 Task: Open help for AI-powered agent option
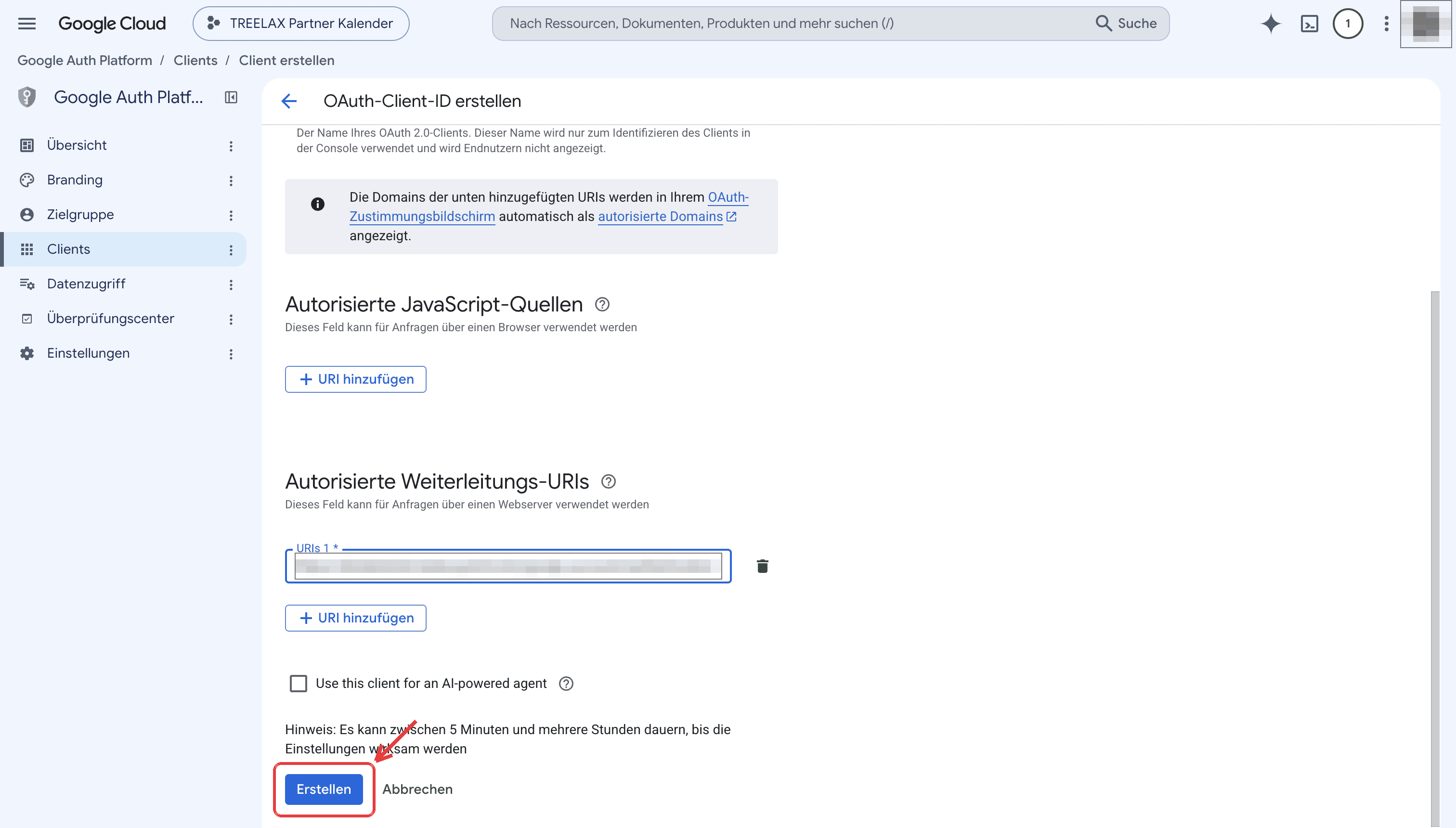[566, 684]
